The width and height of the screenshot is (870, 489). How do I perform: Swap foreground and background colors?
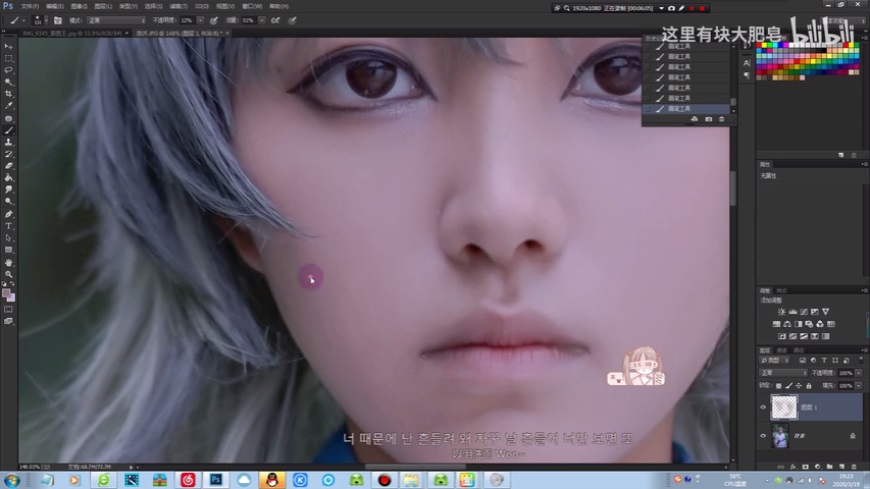pos(12,284)
